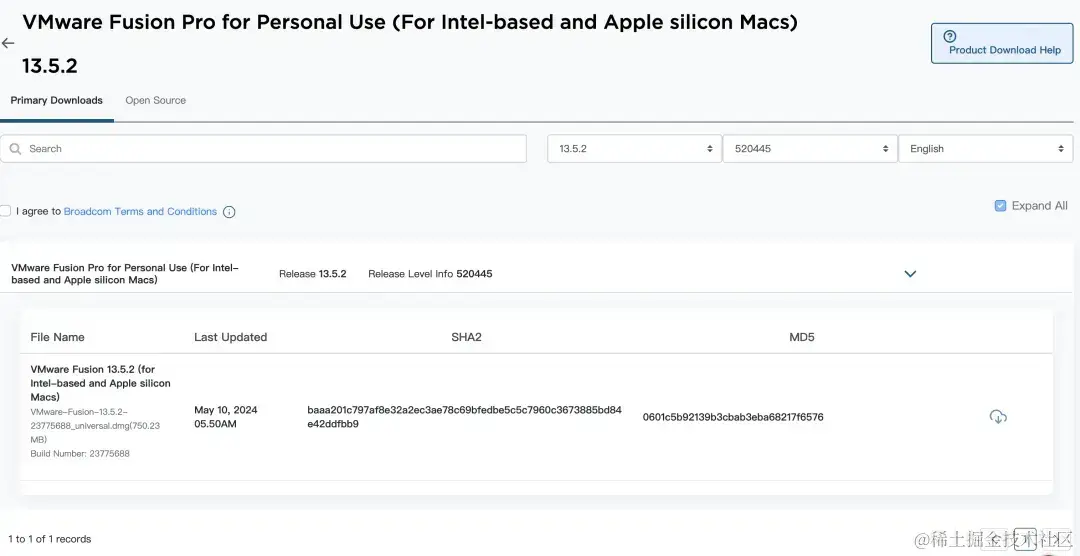This screenshot has width=1080, height=556.
Task: Click the MD5 checksum value
Action: 733,417
